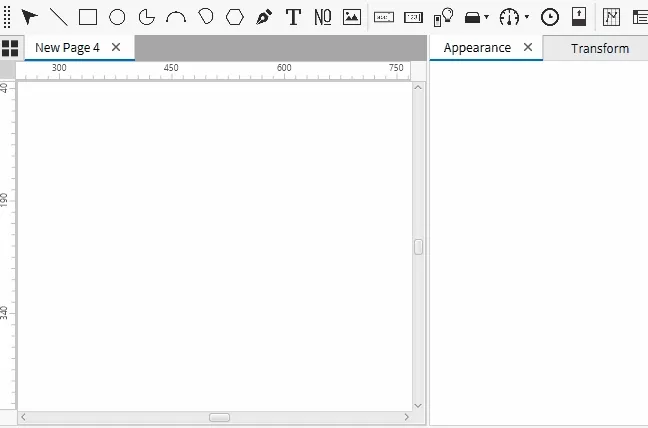Viewport: 648px width, 428px height.
Task: Open the New Page 4 tab
Action: pyautogui.click(x=67, y=48)
